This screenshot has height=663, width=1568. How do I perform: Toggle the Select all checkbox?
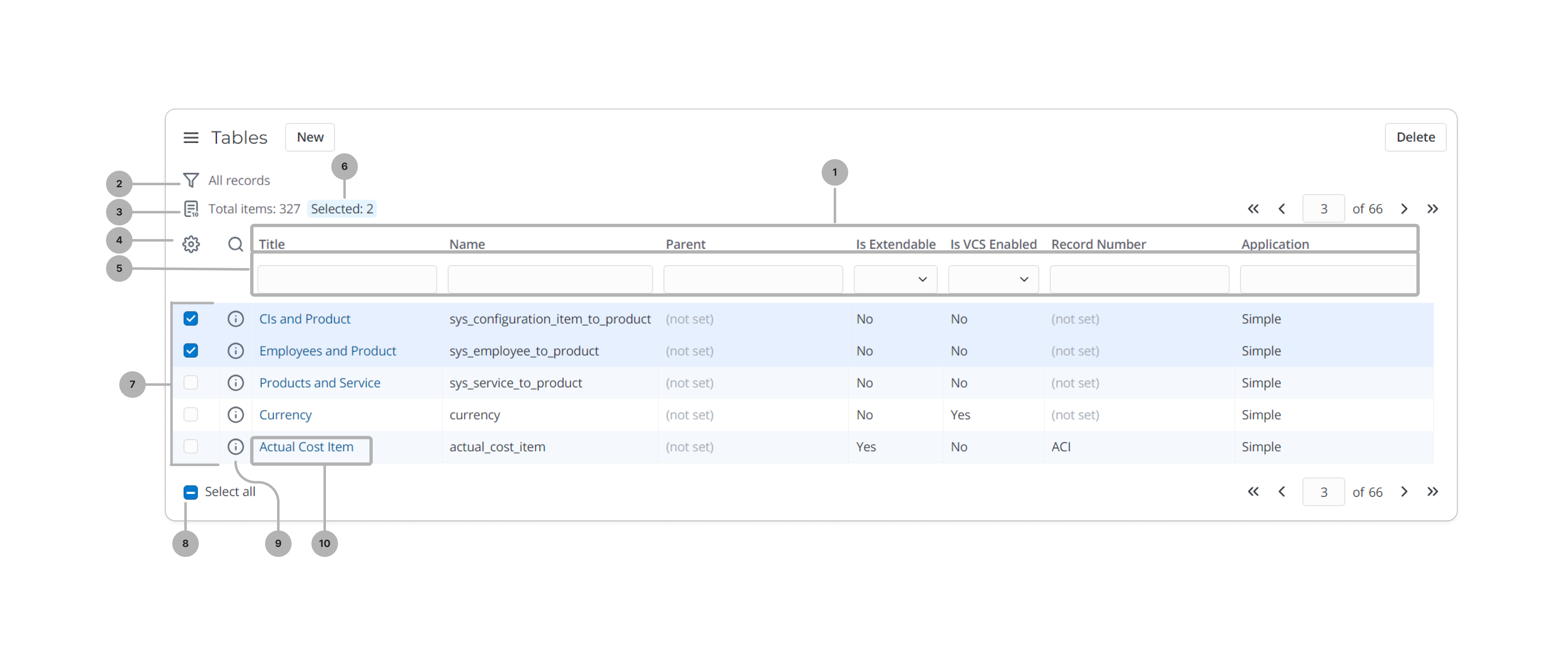click(x=191, y=492)
